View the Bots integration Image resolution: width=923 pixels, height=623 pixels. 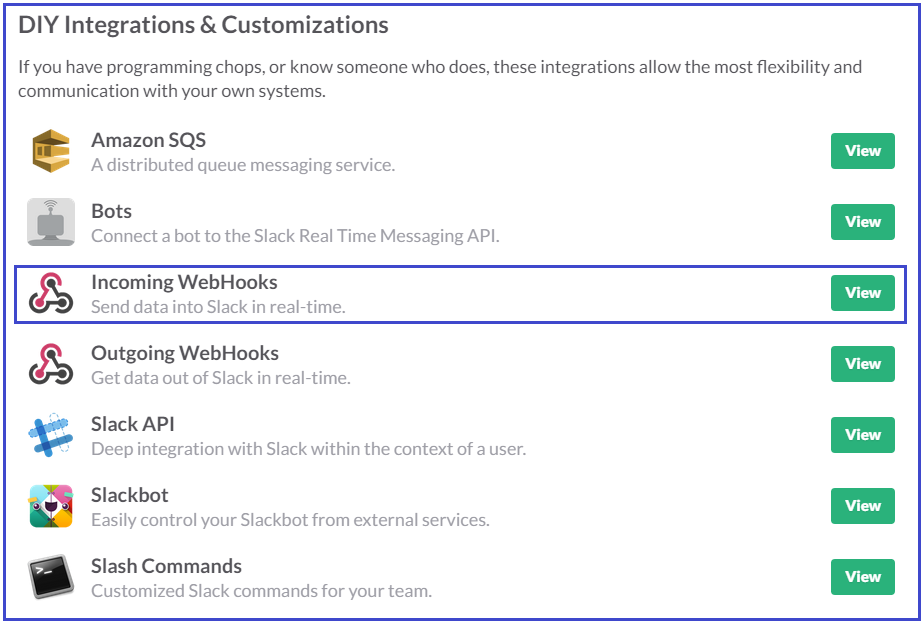[x=862, y=222]
